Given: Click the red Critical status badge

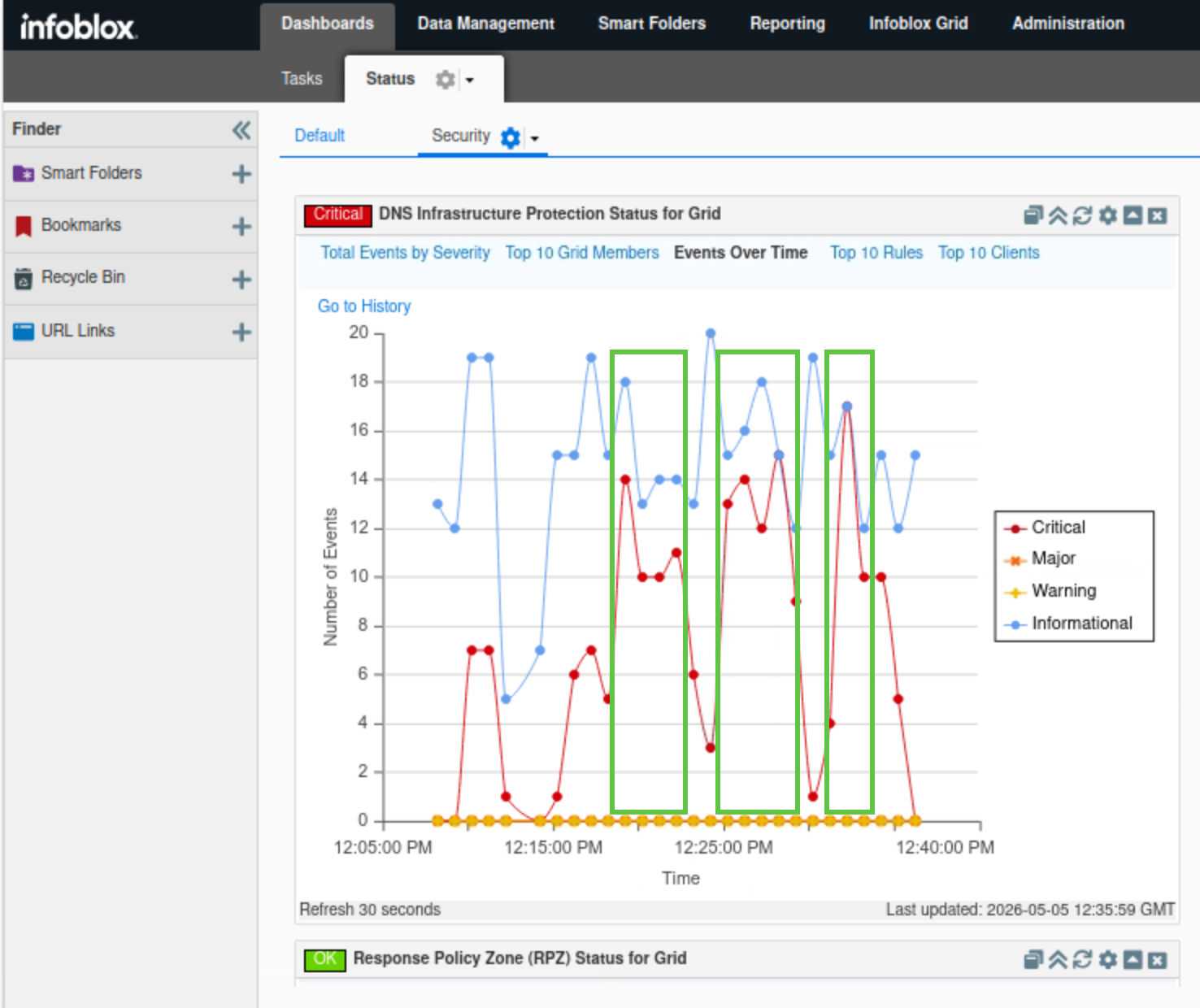Looking at the screenshot, I should pyautogui.click(x=338, y=215).
